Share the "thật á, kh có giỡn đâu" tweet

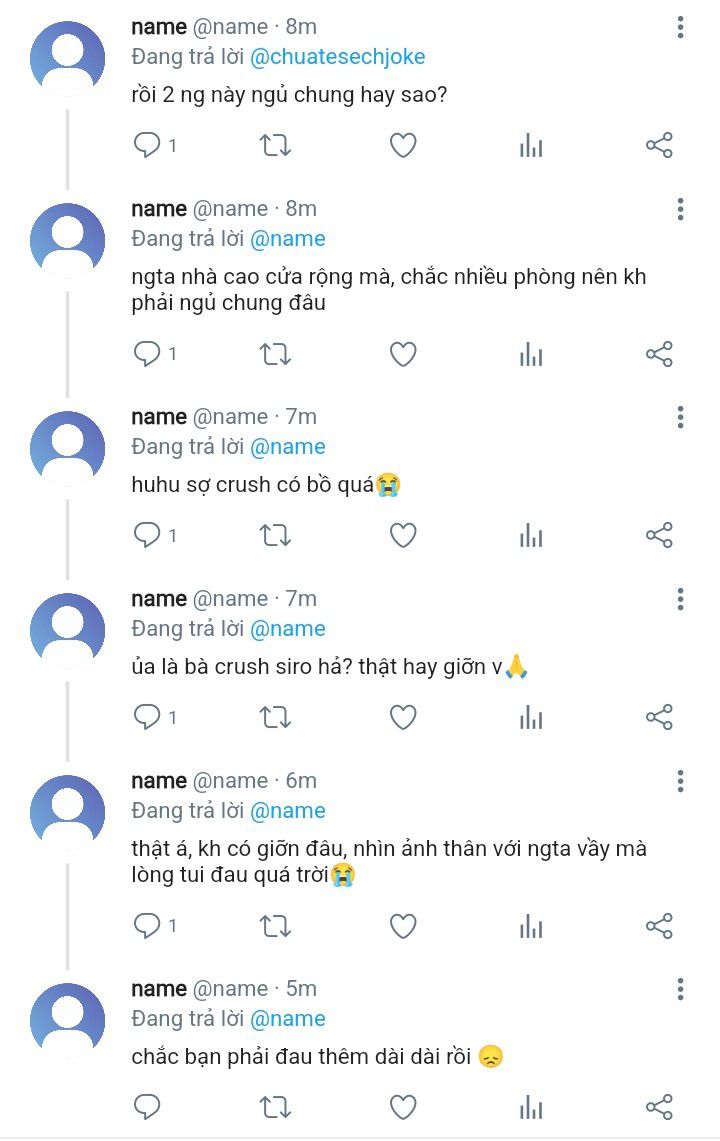coord(659,926)
